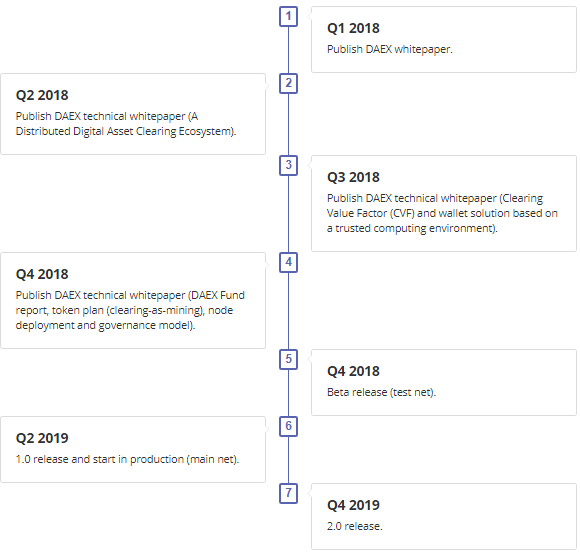Click the '2.0 release.' text

pyautogui.click(x=354, y=526)
